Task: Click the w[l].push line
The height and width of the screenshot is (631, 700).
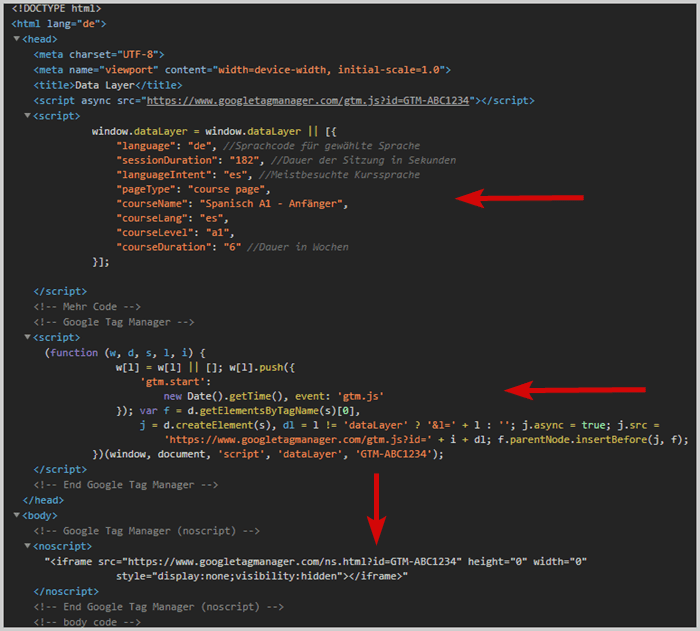Action: point(205,368)
